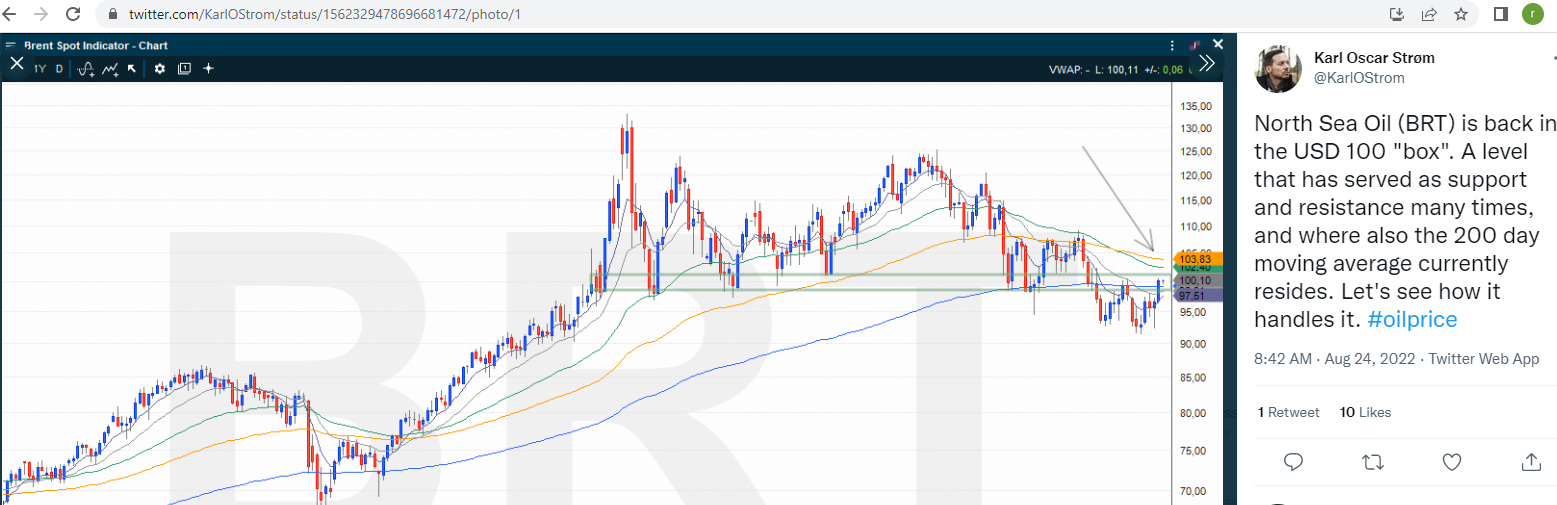The image size is (1557, 505).
Task: Click the install app icon in address bar
Action: pyautogui.click(x=1397, y=14)
